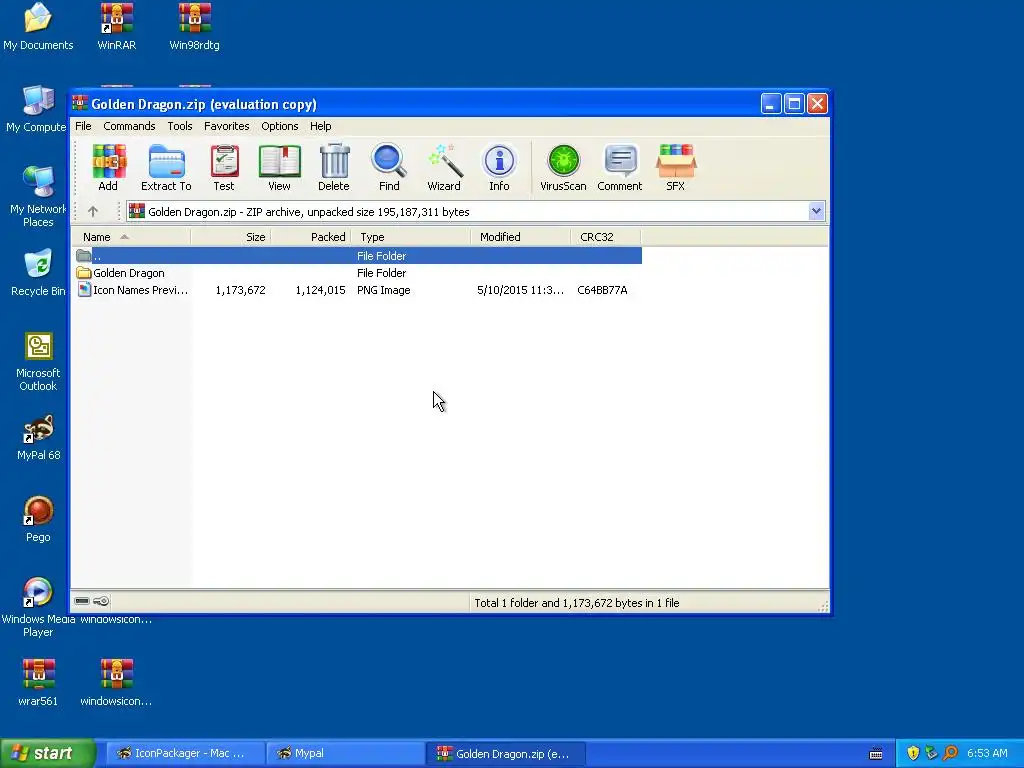Sort by the Type column header
Screen dimensions: 1024x768
(411, 237)
